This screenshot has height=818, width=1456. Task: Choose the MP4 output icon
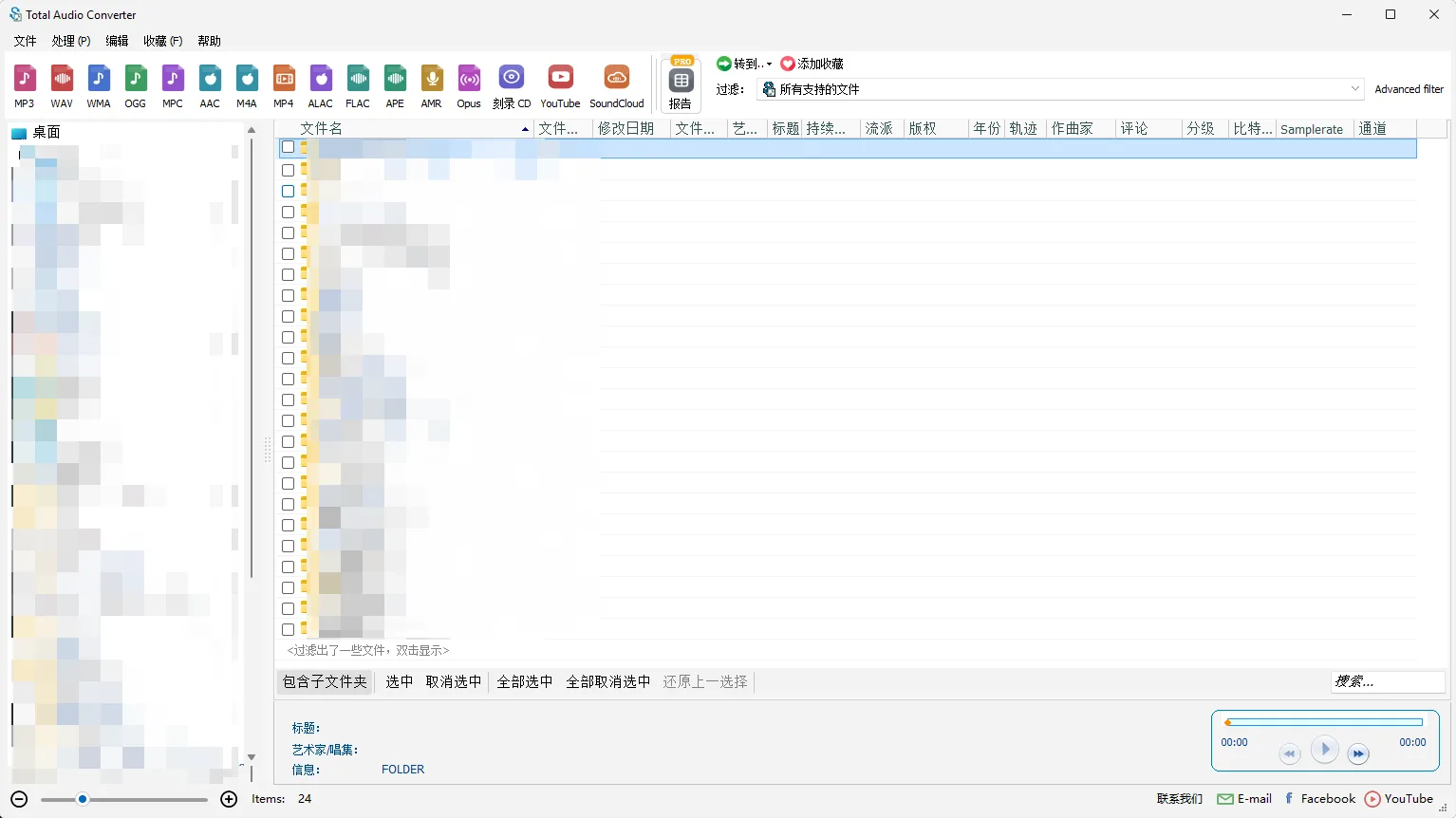pos(284,86)
